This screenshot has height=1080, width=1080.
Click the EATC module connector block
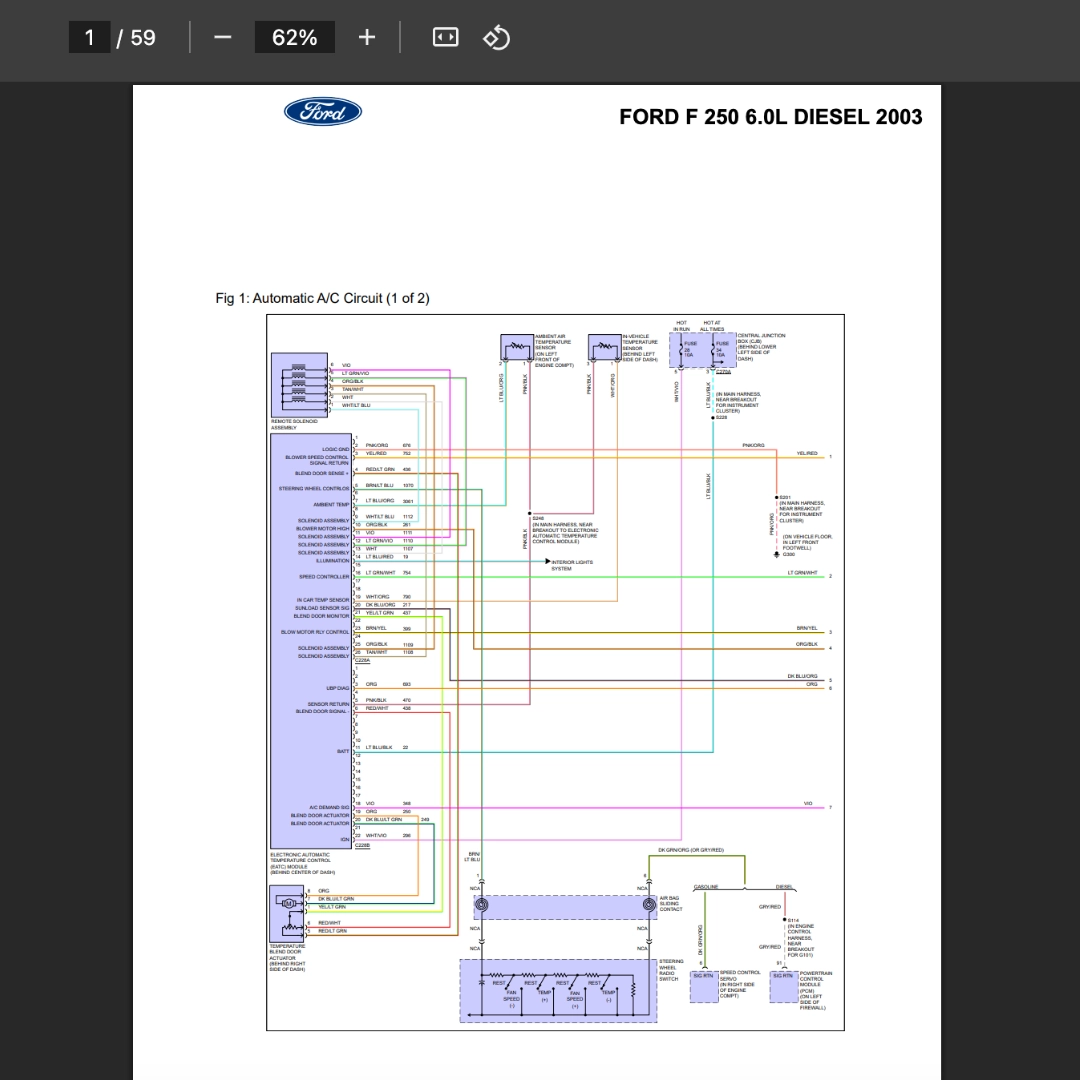click(311, 641)
